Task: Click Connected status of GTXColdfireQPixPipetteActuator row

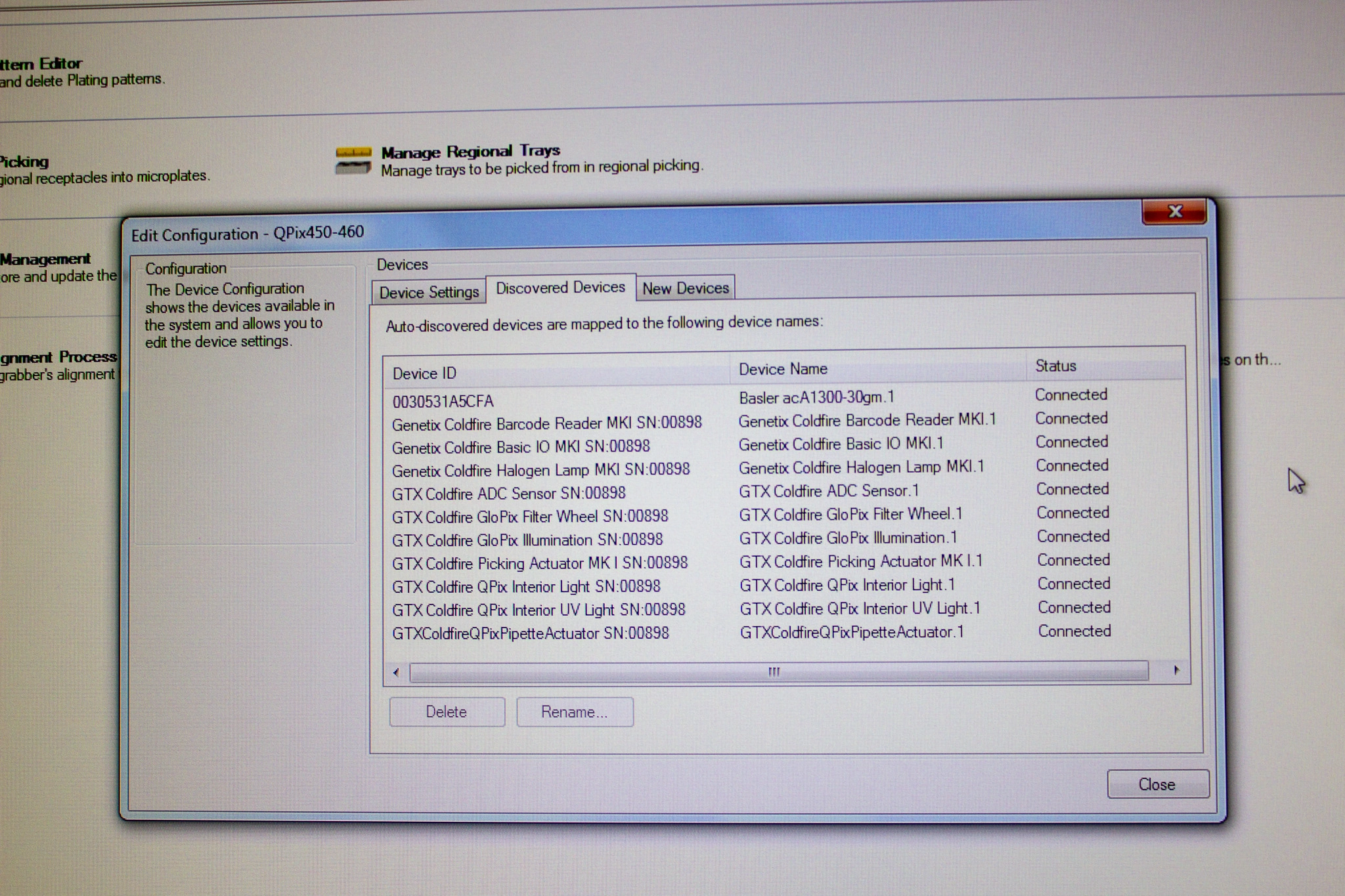Action: 1074,631
